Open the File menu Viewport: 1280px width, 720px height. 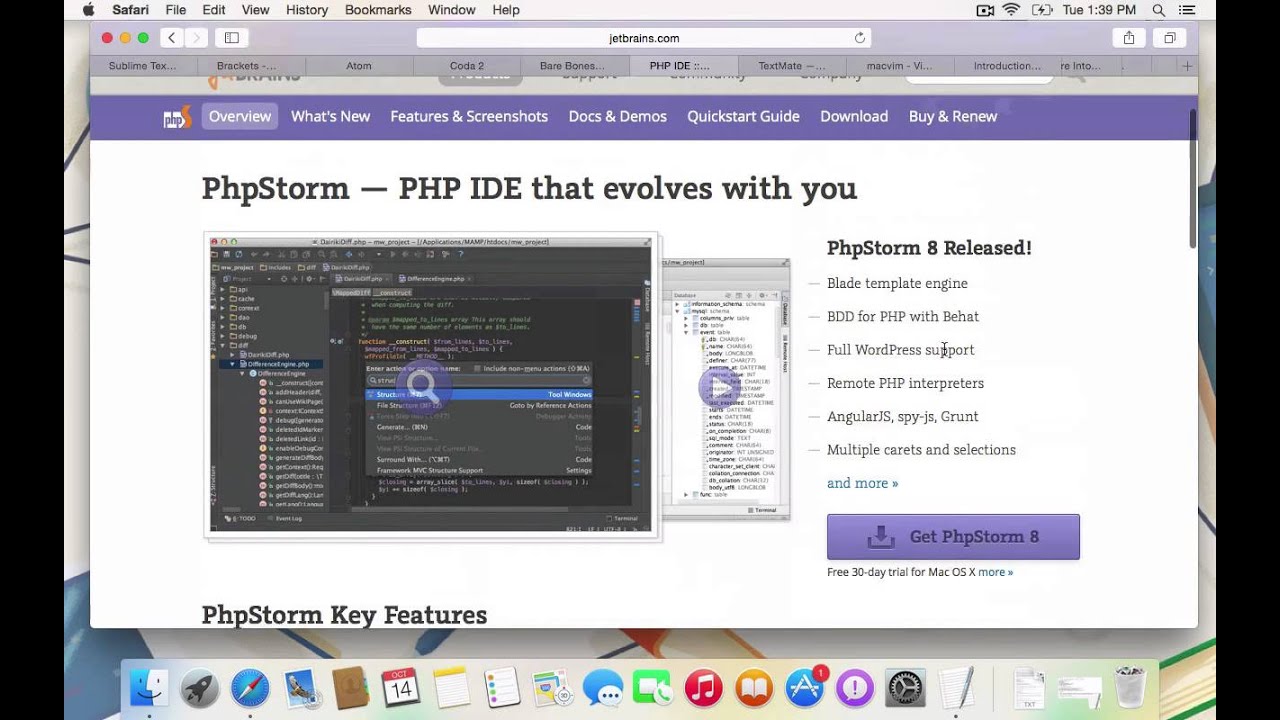pyautogui.click(x=176, y=10)
